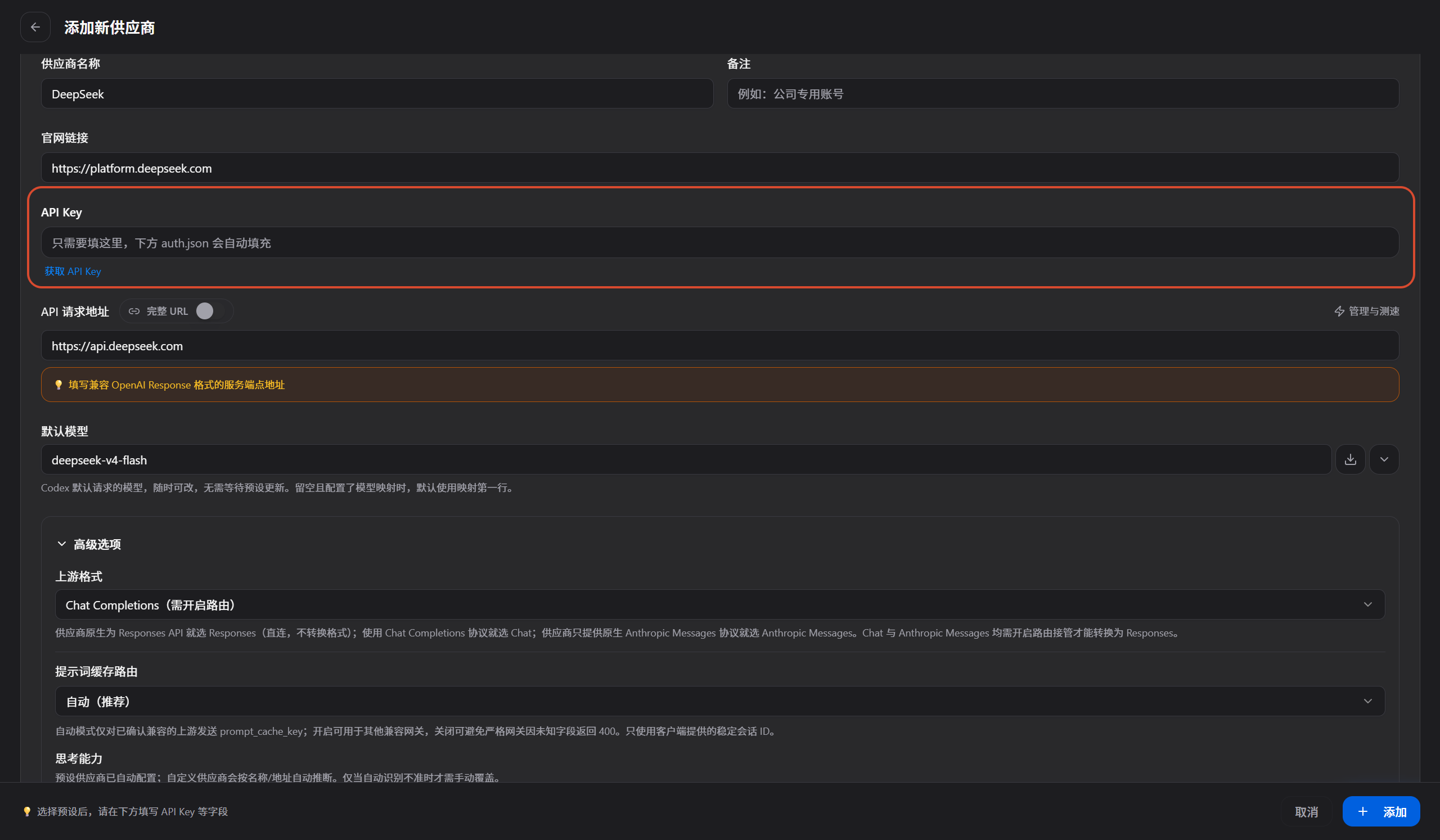Click the link icon beside 完整 URL
The height and width of the screenshot is (840, 1440).
[x=134, y=311]
